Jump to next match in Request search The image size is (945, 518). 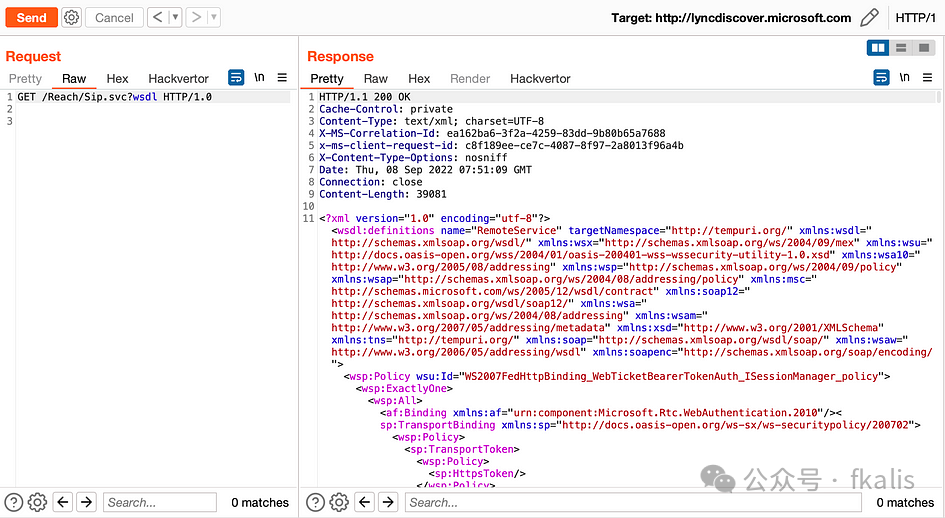click(87, 502)
